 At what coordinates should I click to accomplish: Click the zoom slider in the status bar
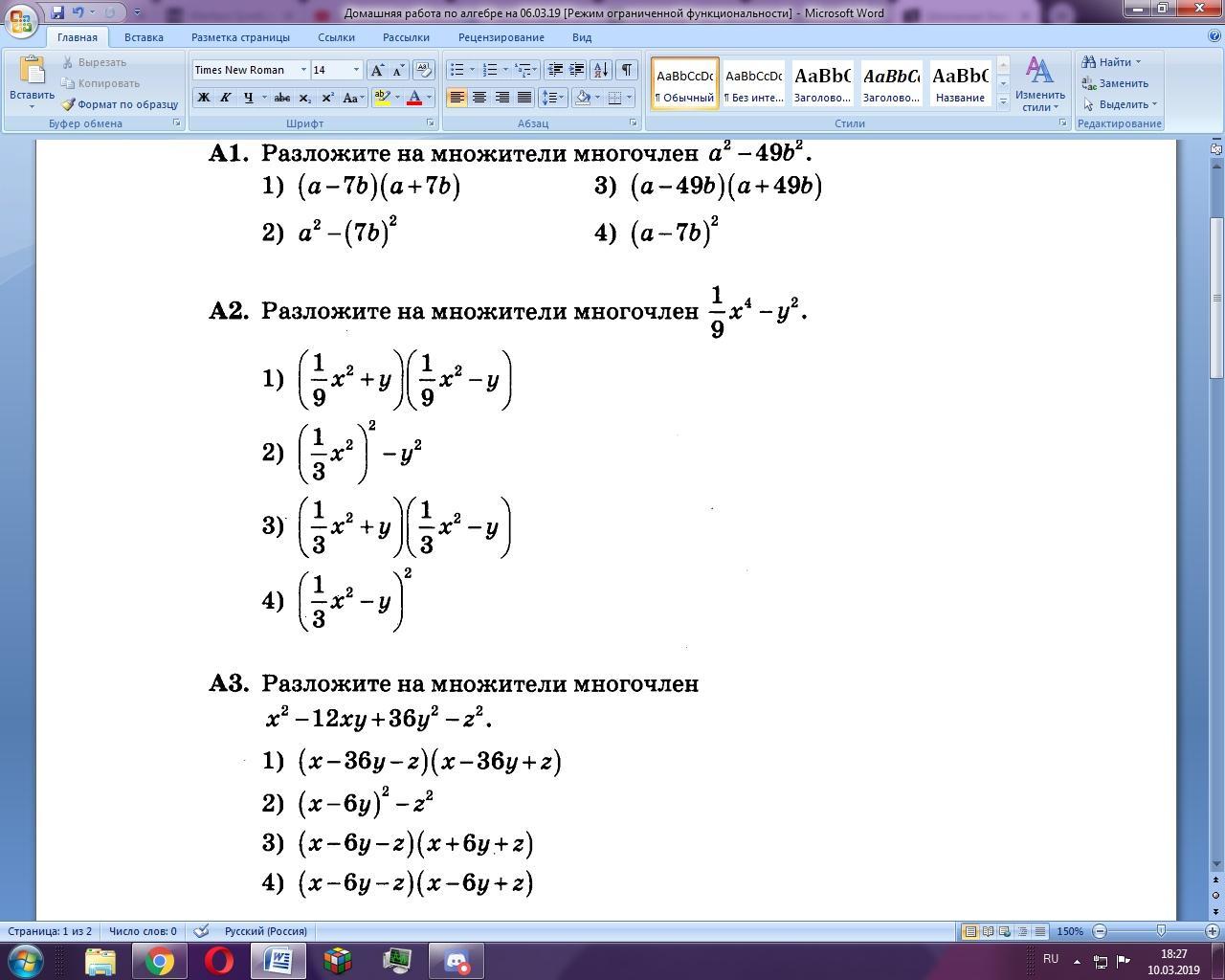tap(1161, 931)
